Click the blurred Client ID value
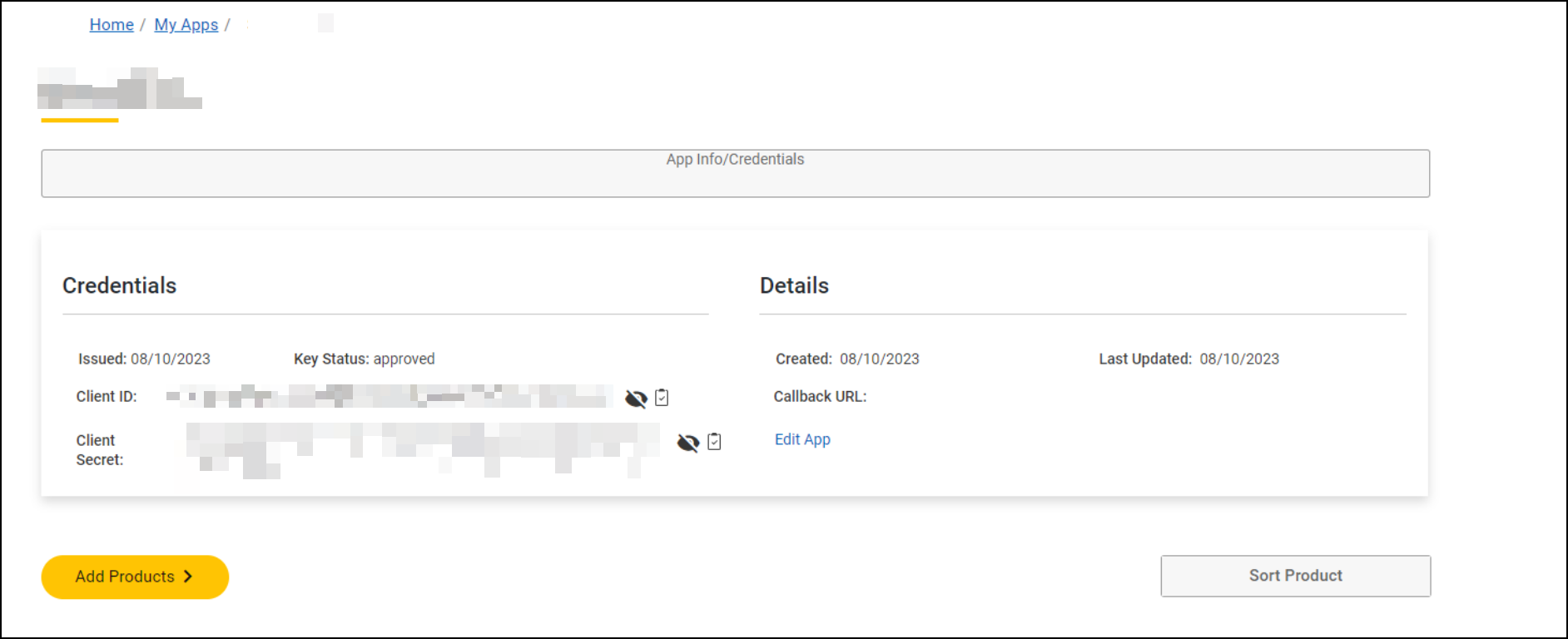 pyautogui.click(x=388, y=397)
